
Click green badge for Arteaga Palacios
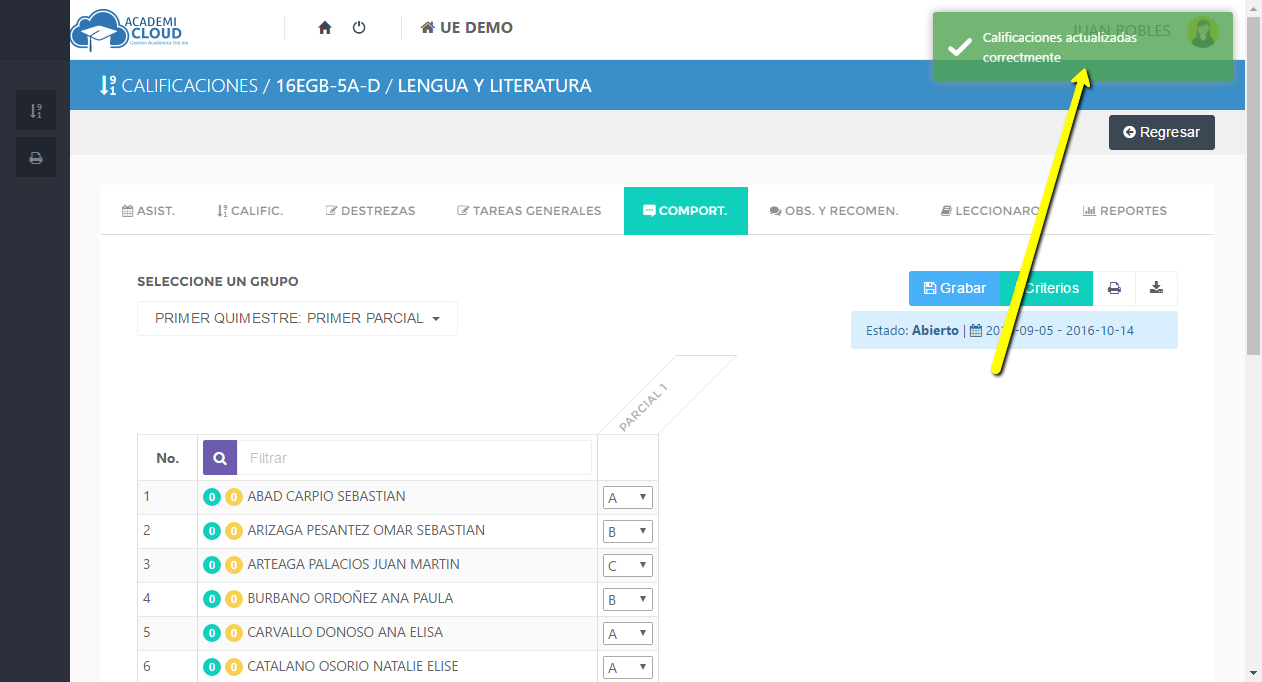pyautogui.click(x=212, y=565)
